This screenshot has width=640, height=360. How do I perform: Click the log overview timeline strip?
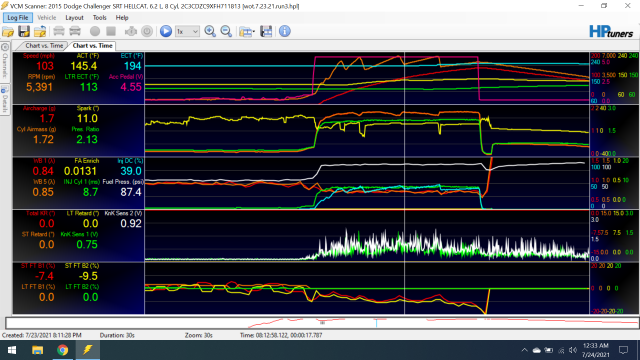[x=322, y=323]
